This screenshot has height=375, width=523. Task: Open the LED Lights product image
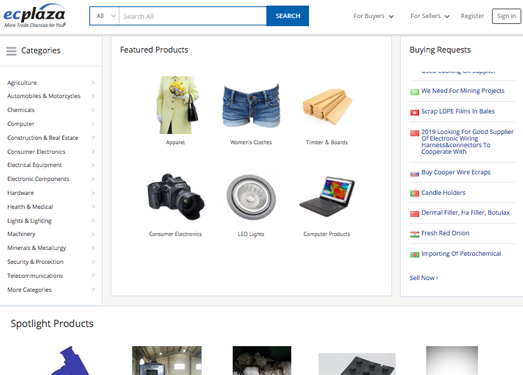[251, 197]
